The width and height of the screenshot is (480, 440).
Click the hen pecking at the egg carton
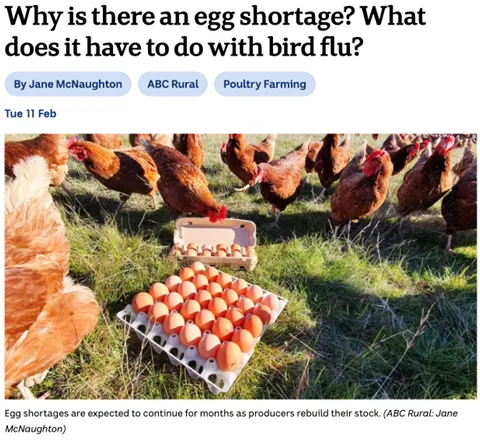coord(183,180)
